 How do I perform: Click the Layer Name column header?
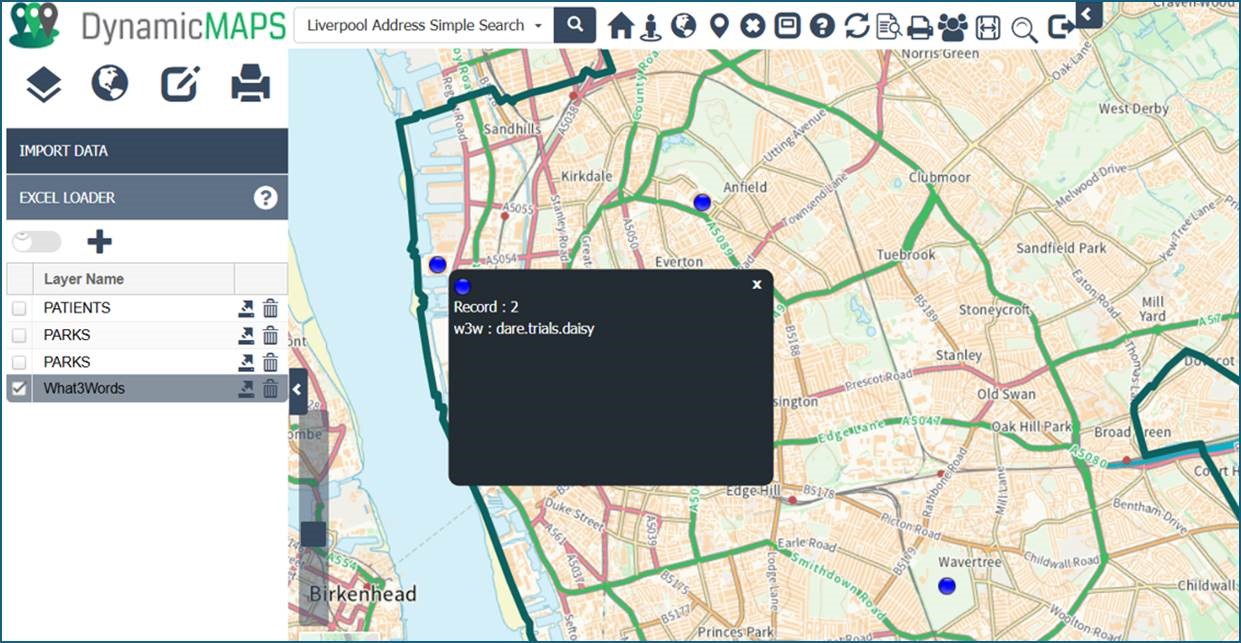84,279
